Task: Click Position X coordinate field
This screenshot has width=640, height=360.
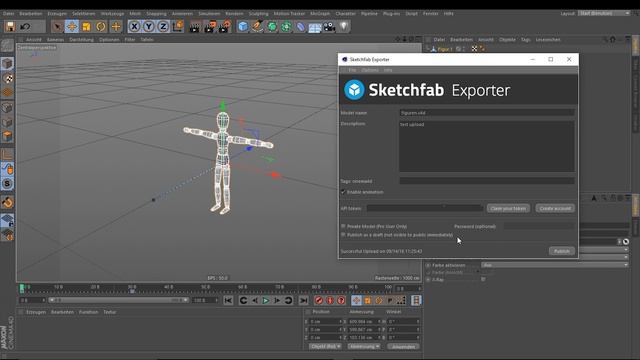Action: point(325,322)
